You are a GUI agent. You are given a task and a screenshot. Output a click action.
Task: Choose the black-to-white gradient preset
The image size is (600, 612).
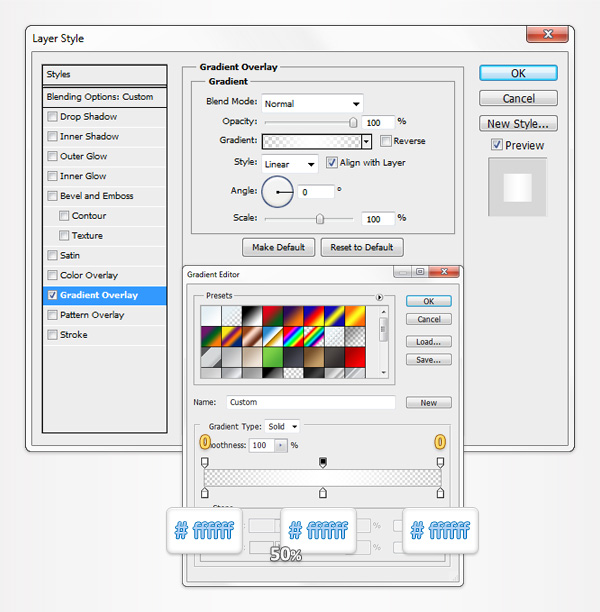tap(251, 315)
